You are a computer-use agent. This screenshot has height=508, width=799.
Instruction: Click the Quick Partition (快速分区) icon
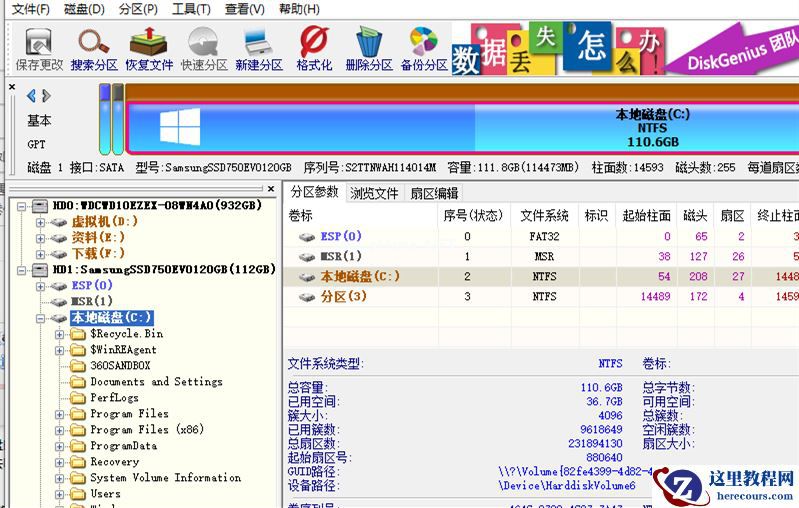pos(204,49)
